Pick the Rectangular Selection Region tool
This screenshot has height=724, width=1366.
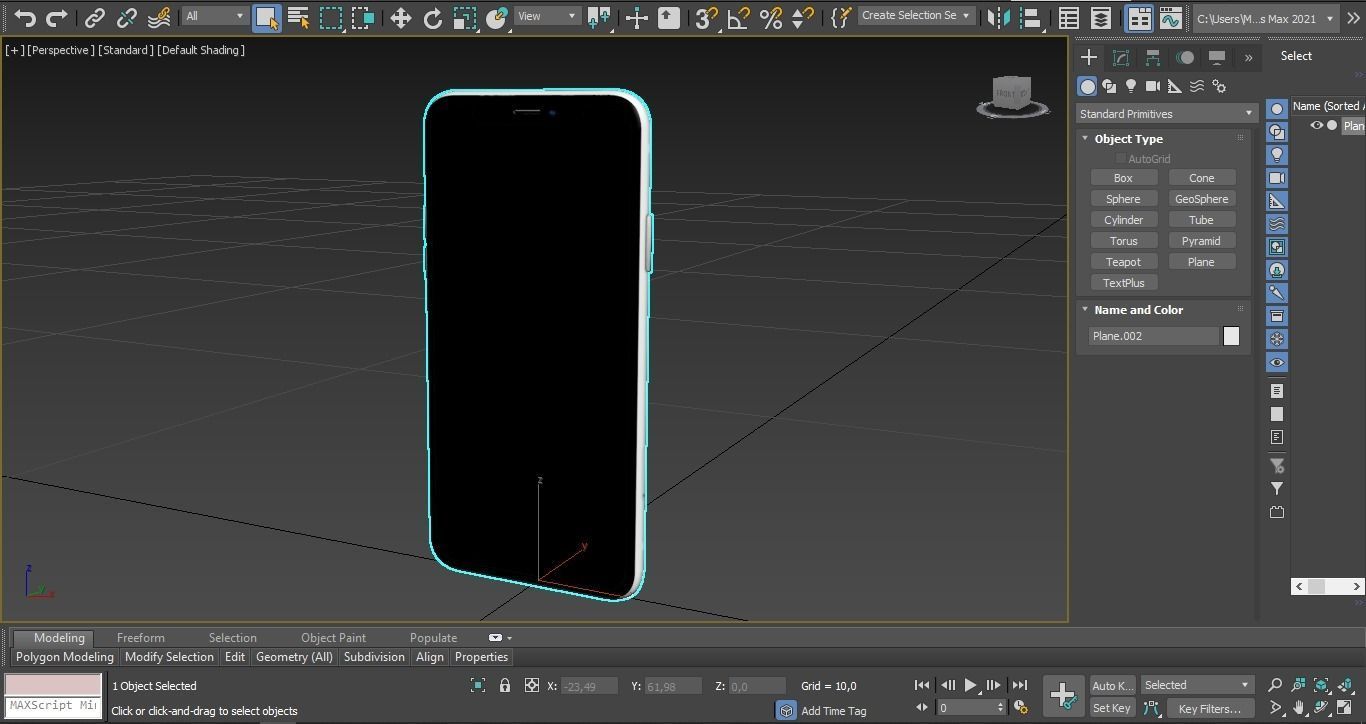[331, 17]
